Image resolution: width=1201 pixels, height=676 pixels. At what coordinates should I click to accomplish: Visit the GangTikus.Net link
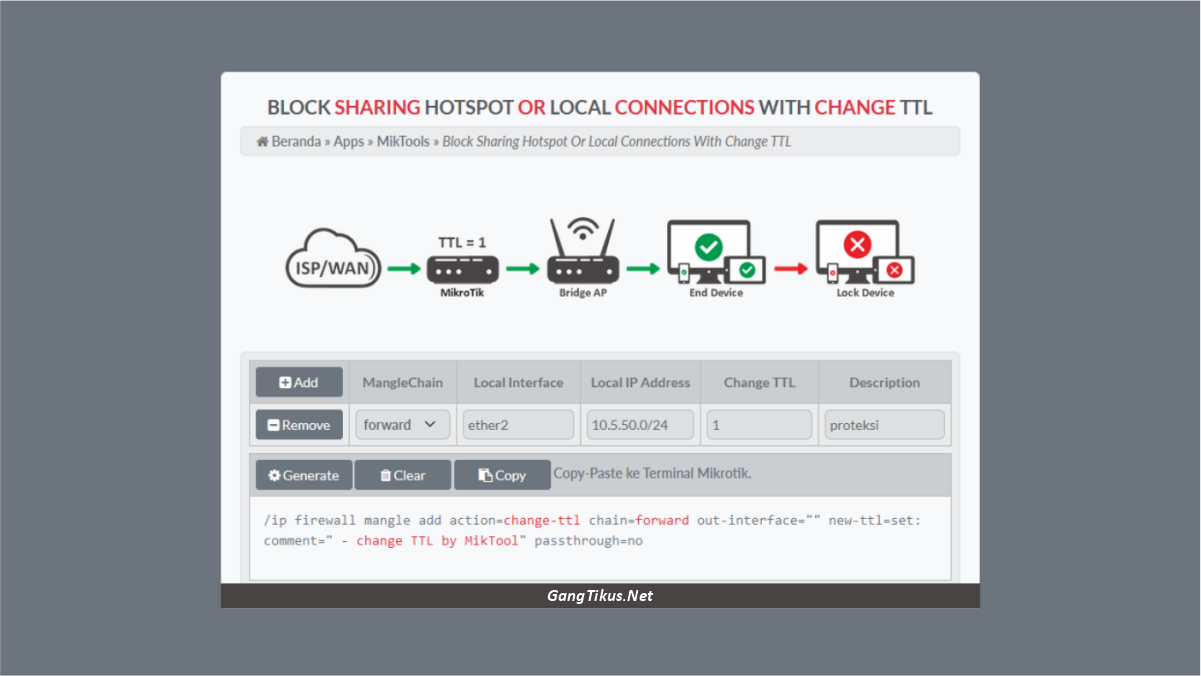pyautogui.click(x=600, y=595)
